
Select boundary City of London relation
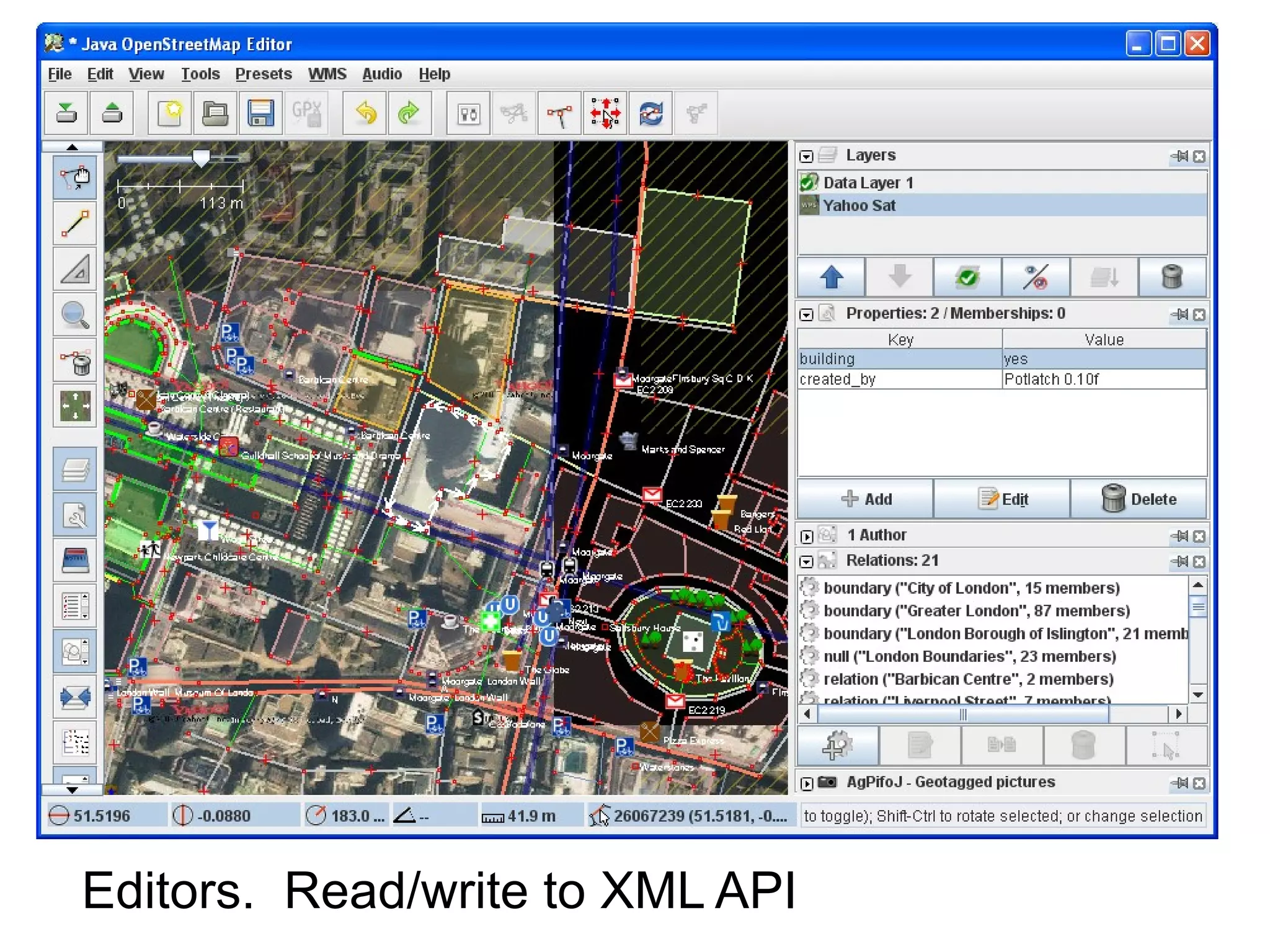(993, 588)
